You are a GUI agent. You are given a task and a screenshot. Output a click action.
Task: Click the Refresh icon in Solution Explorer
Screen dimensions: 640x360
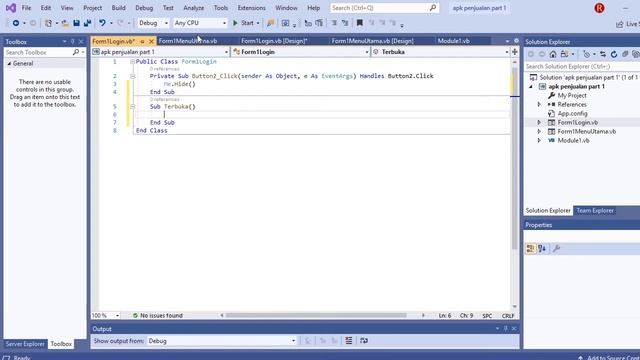point(614,54)
